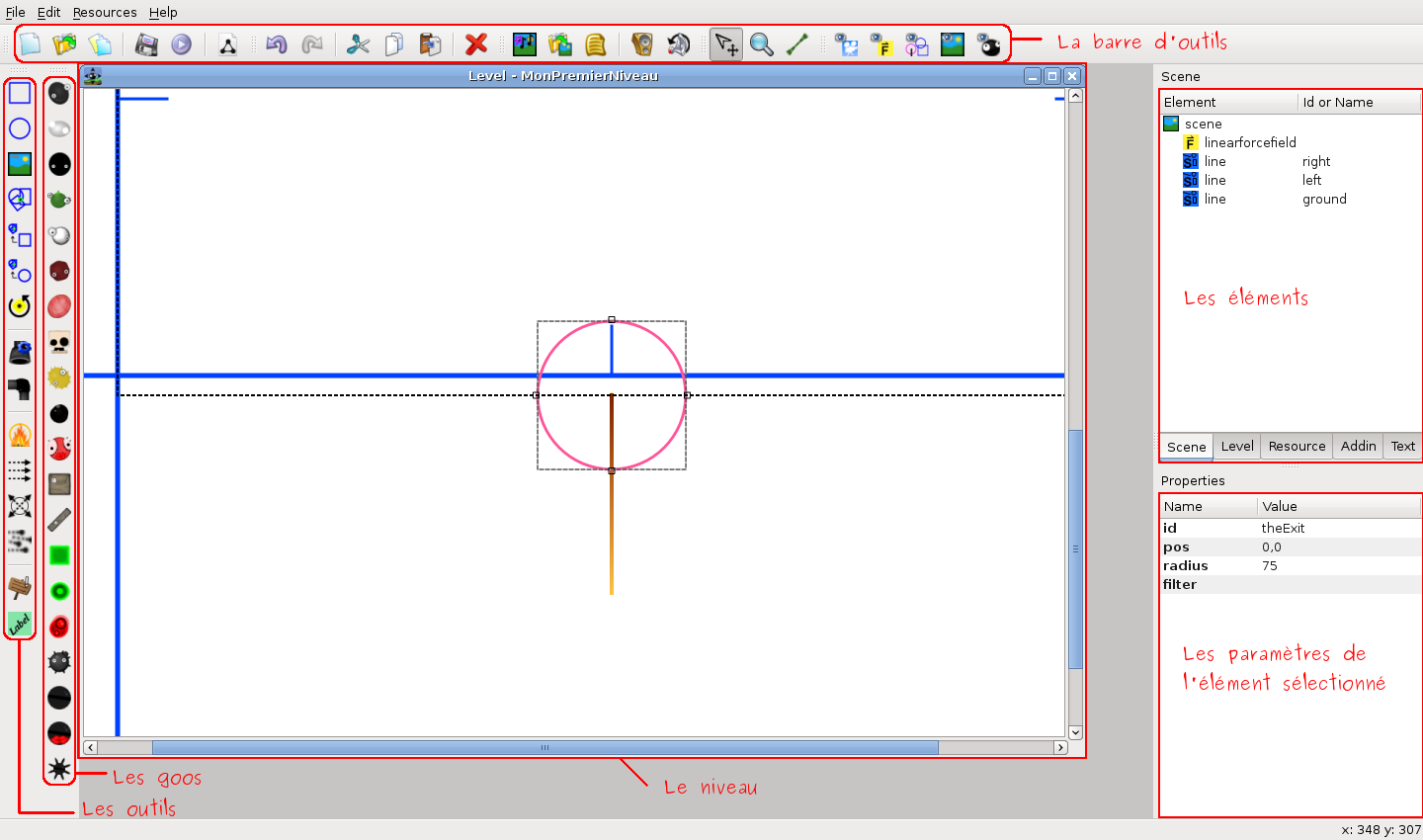This screenshot has height=840, width=1423.
Task: Click the level's horizontal scrollbar
Action: 544,748
